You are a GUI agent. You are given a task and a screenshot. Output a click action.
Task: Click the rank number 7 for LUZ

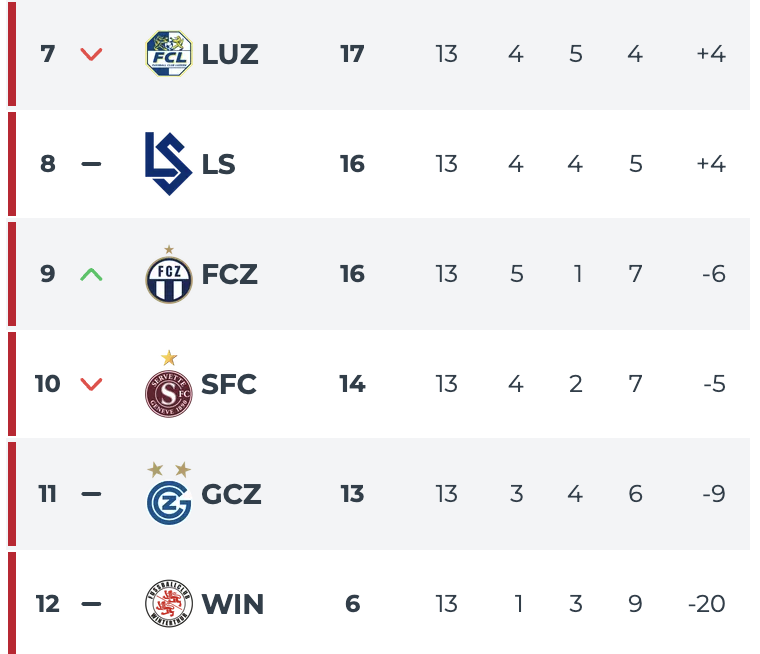(48, 54)
